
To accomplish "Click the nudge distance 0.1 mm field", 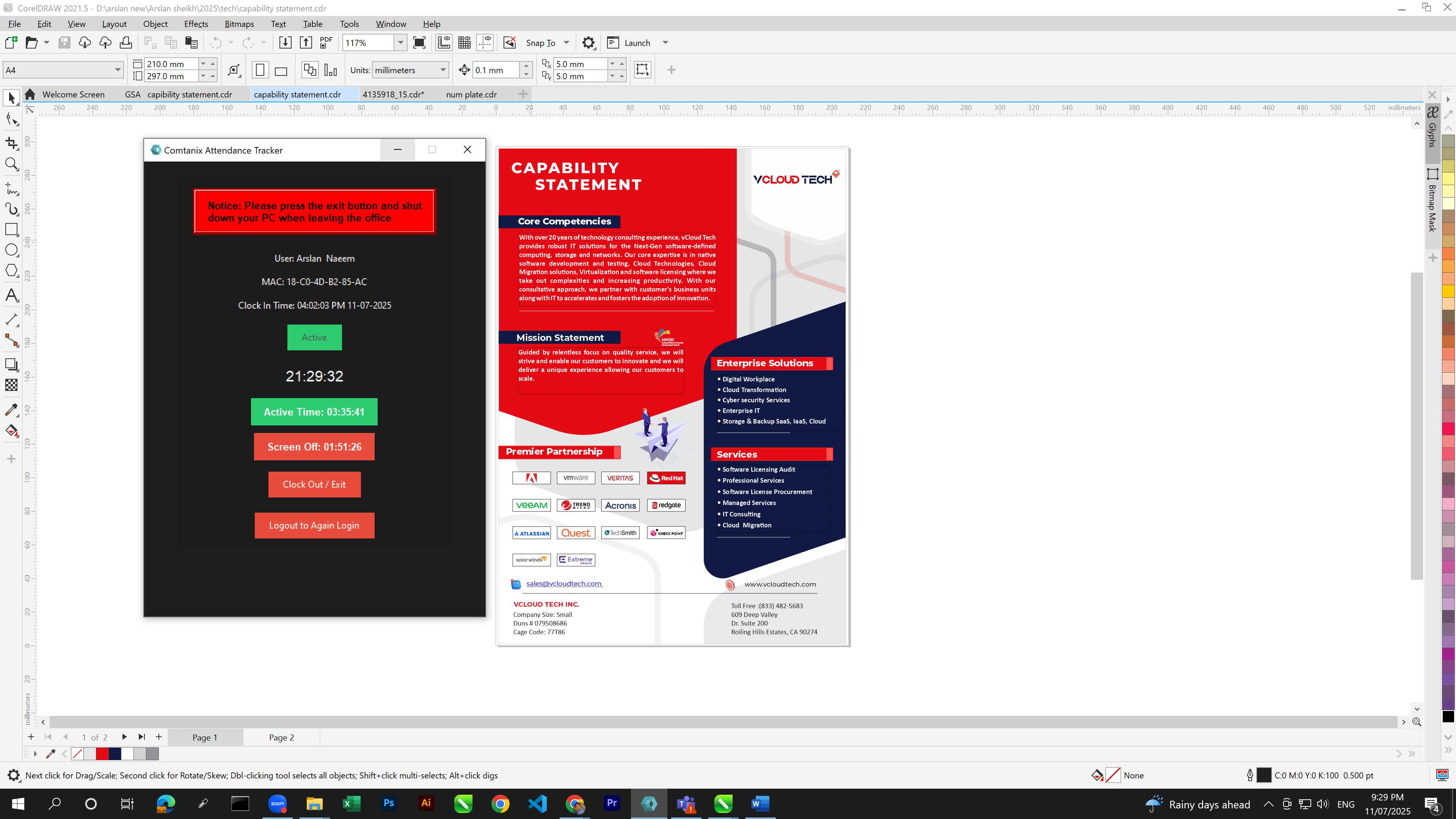I will point(496,70).
